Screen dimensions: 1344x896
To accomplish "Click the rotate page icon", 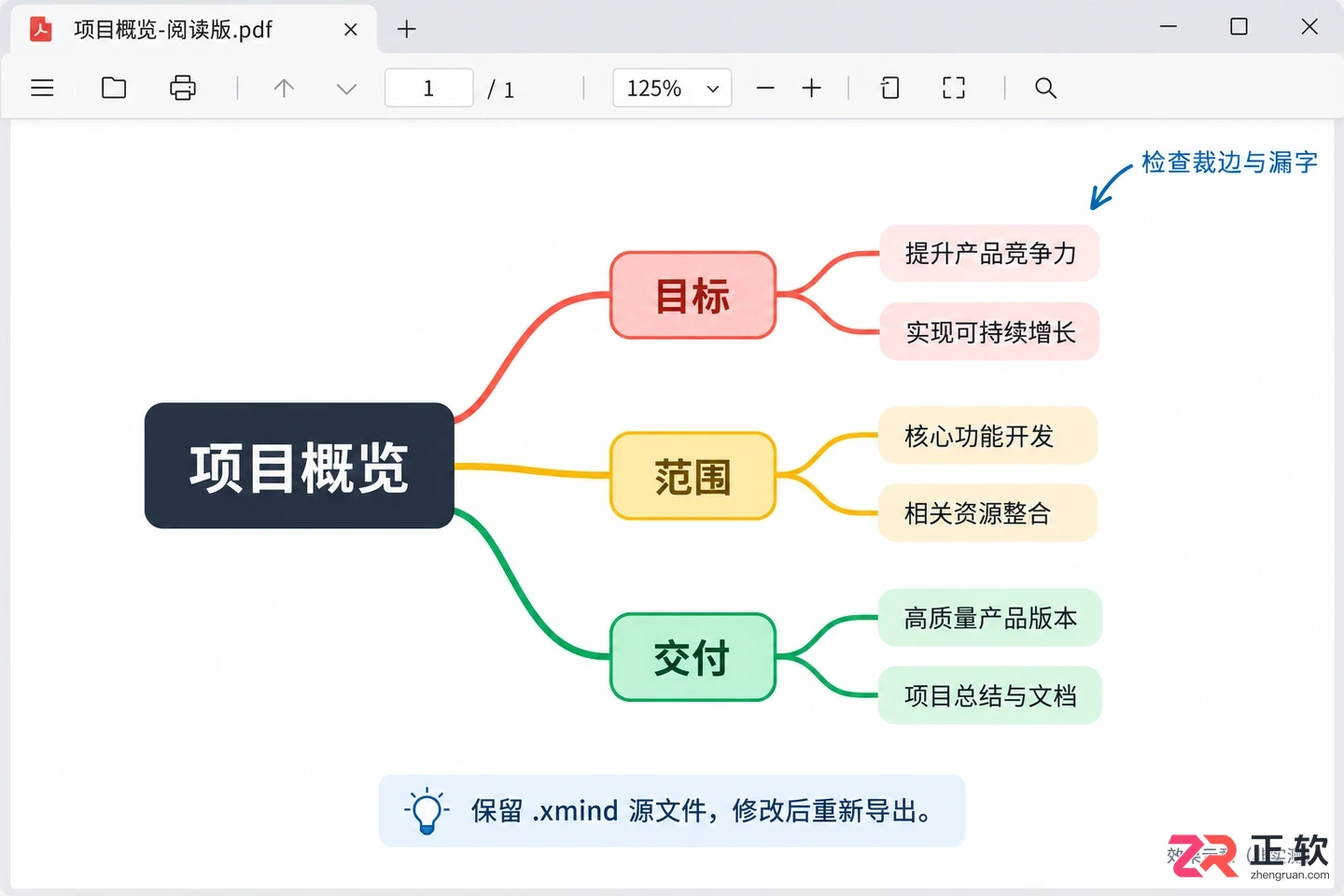I will 890,89.
